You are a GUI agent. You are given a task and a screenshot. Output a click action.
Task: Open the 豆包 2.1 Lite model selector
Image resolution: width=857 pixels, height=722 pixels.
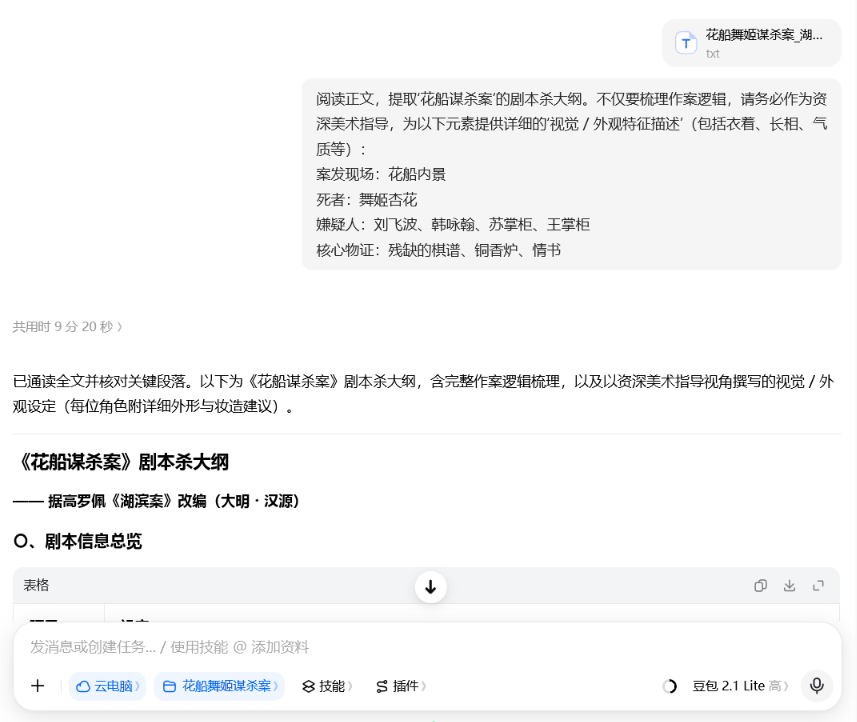coord(739,686)
